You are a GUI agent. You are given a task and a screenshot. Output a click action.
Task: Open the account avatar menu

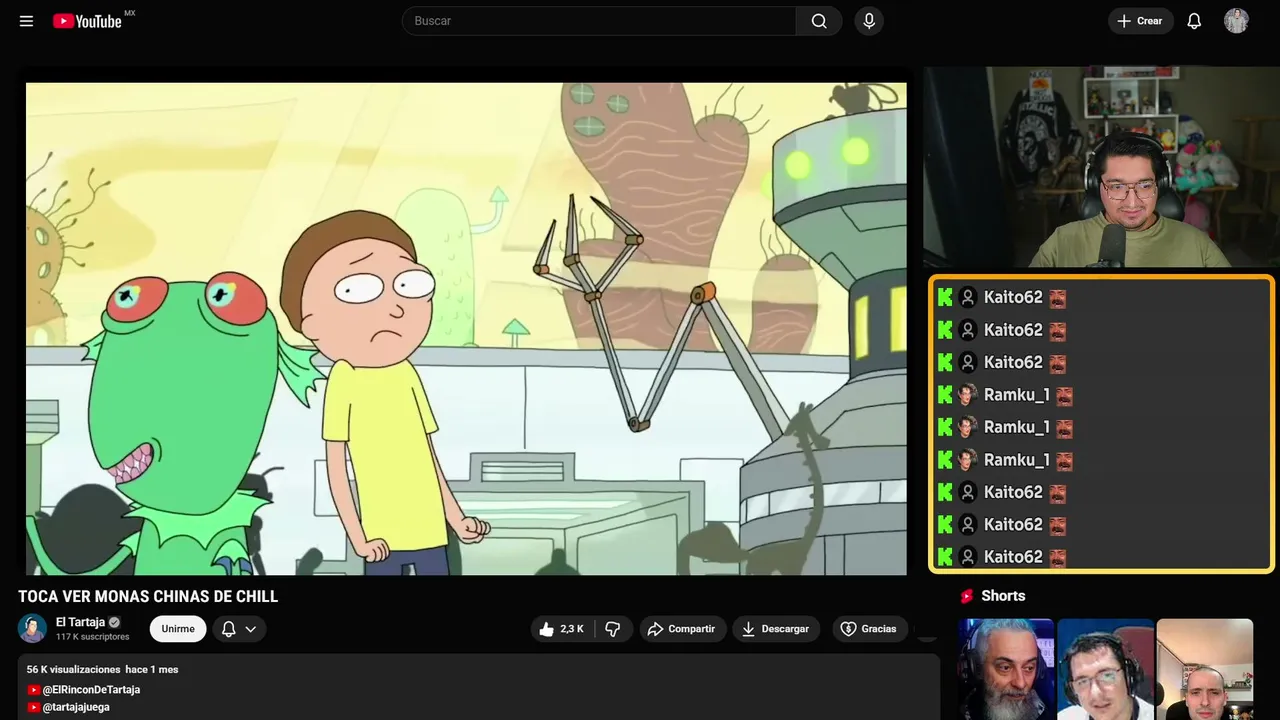(x=1236, y=21)
